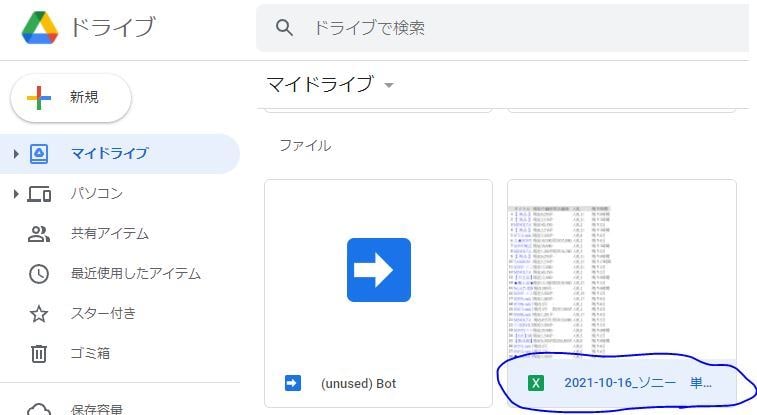Click small arrow icon beside (unused) Bot
The image size is (757, 415).
(x=293, y=384)
